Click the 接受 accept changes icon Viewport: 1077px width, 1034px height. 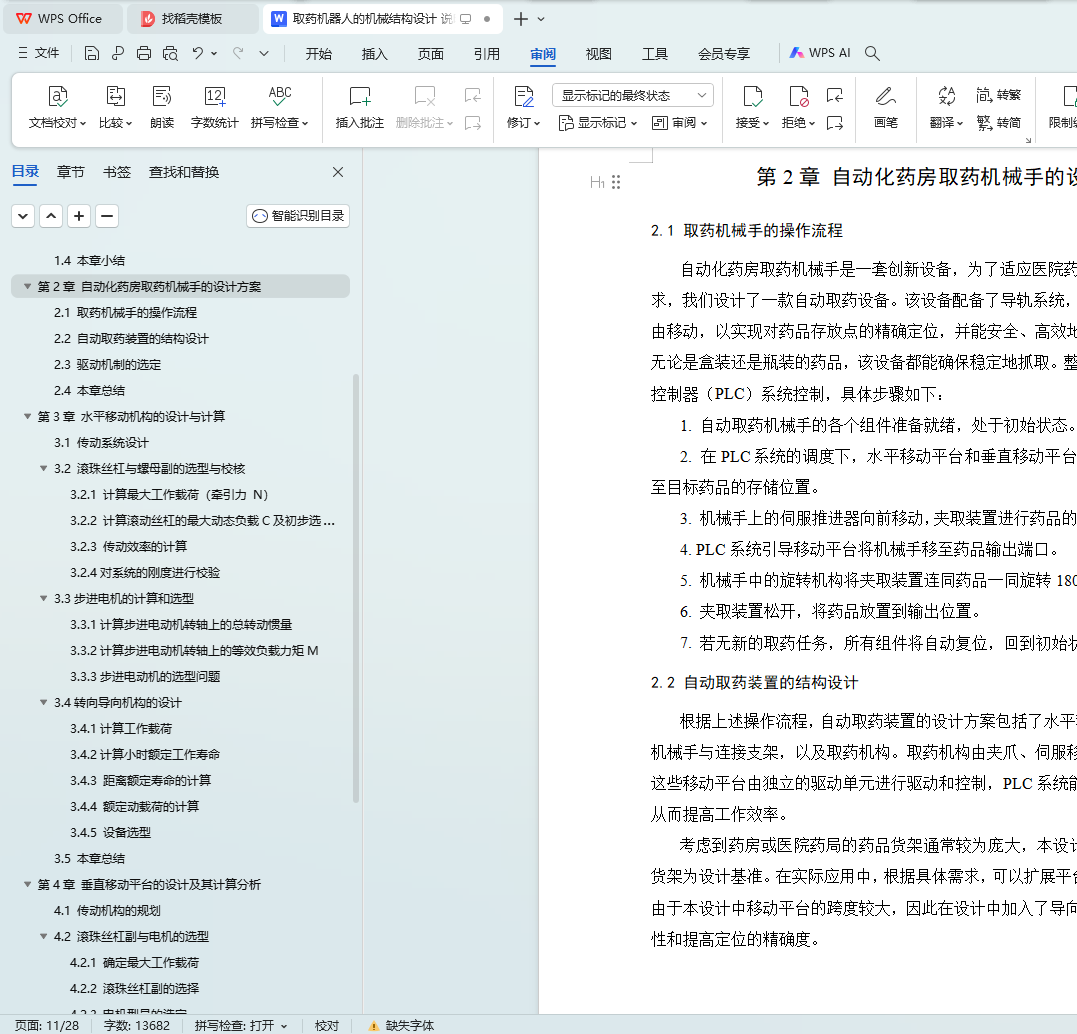pos(753,97)
